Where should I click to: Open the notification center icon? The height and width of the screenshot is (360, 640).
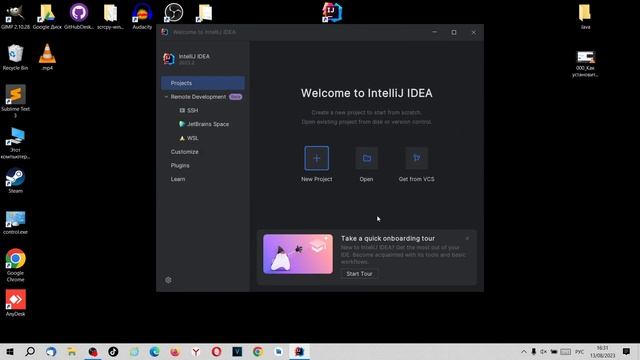[x=626, y=351]
